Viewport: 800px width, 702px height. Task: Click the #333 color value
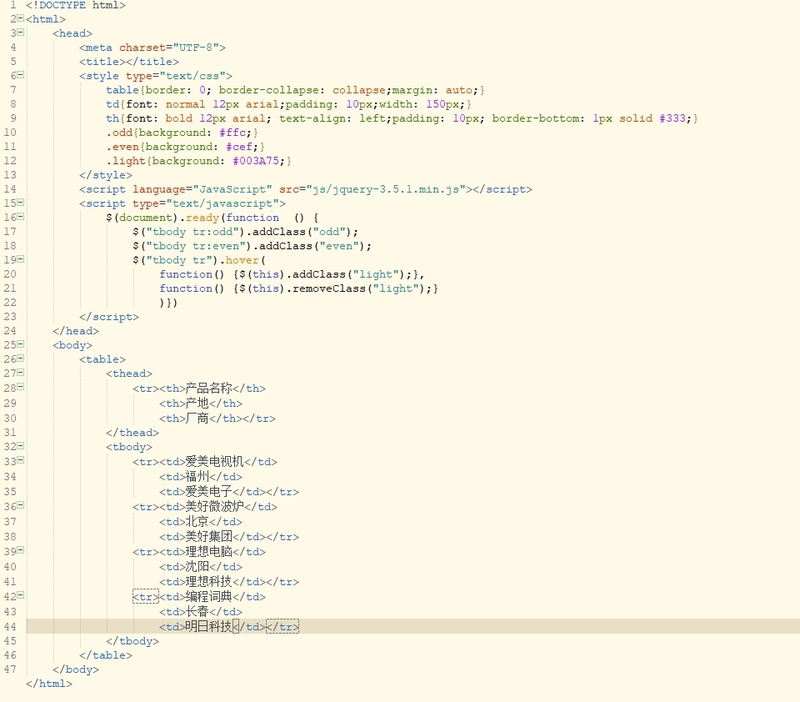(x=672, y=118)
